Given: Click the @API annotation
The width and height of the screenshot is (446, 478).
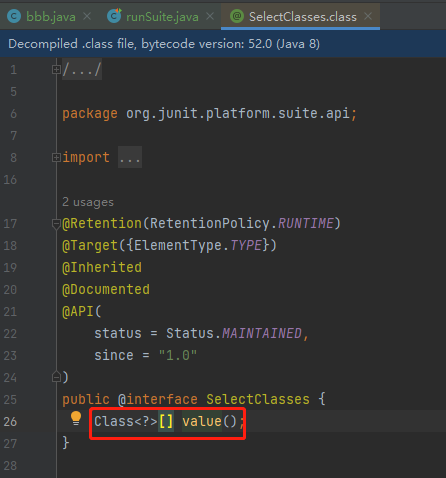Looking at the screenshot, I should (x=78, y=312).
